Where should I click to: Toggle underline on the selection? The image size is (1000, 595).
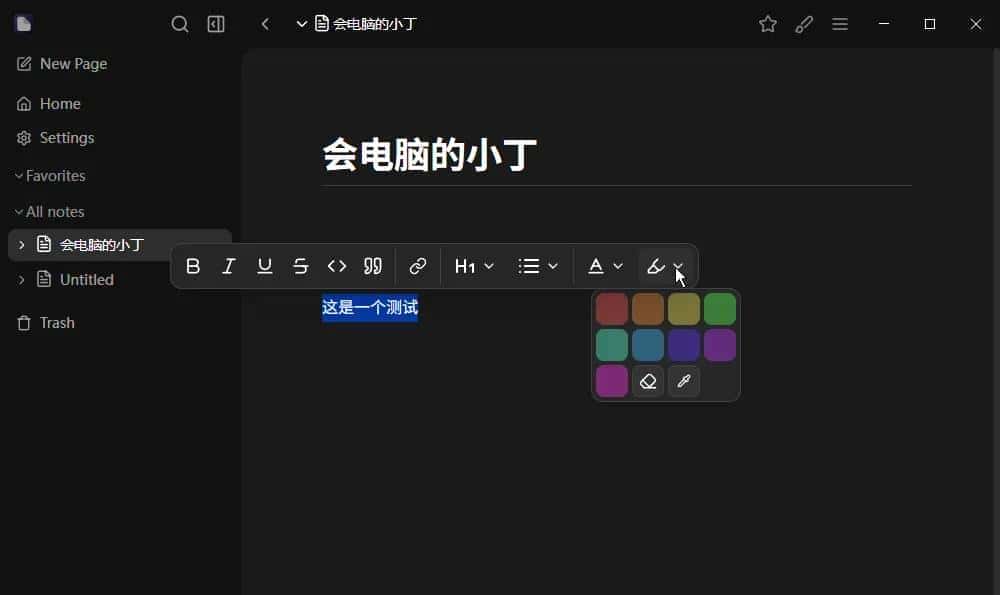point(265,266)
